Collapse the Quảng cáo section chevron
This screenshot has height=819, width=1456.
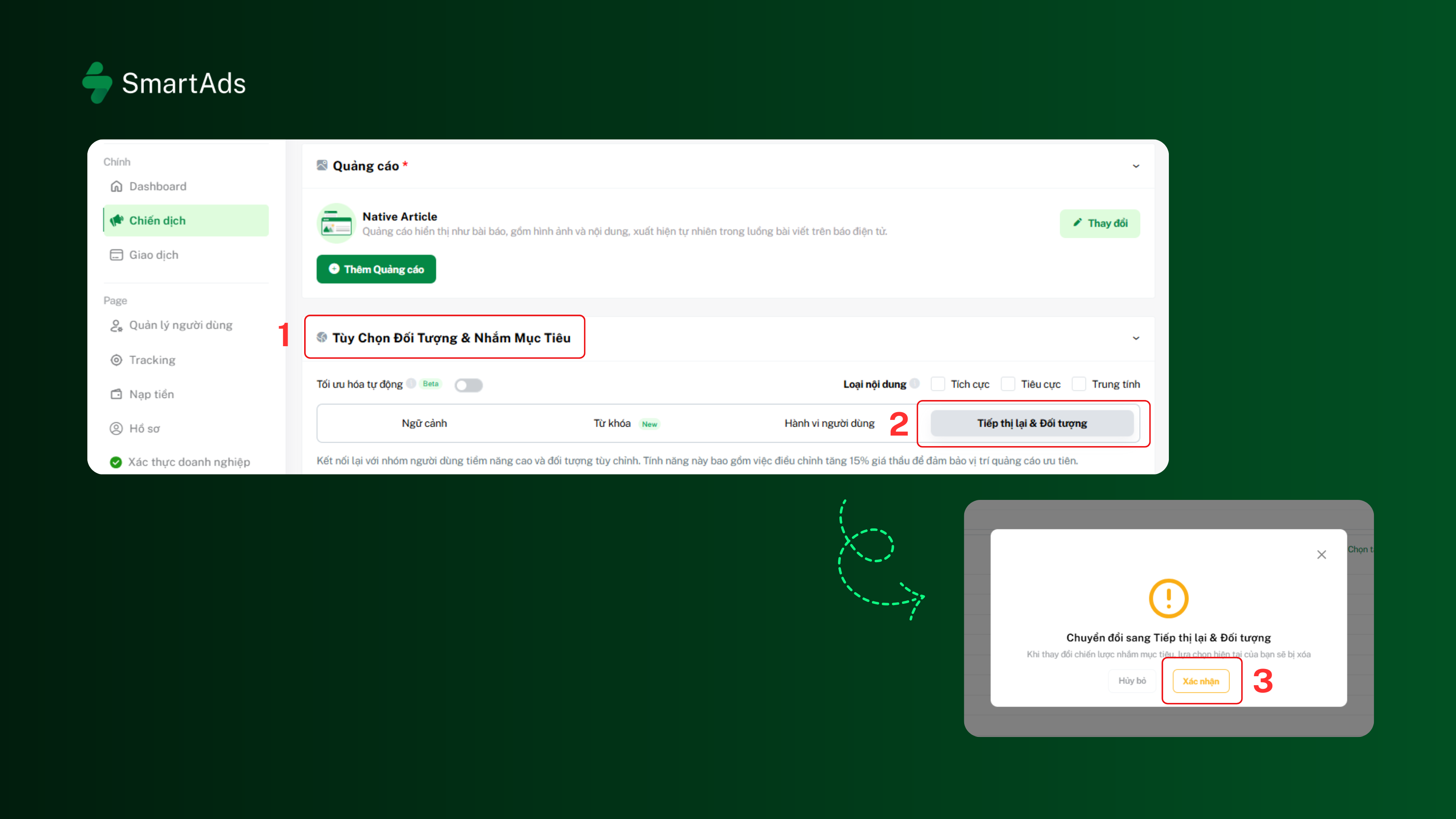pos(1136,166)
